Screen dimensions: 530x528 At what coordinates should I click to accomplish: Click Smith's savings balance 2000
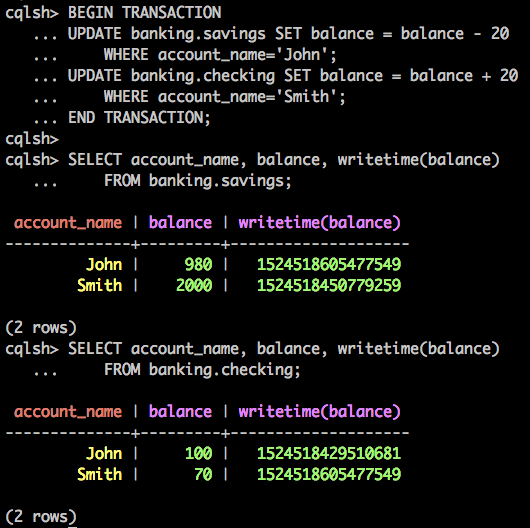coord(194,285)
